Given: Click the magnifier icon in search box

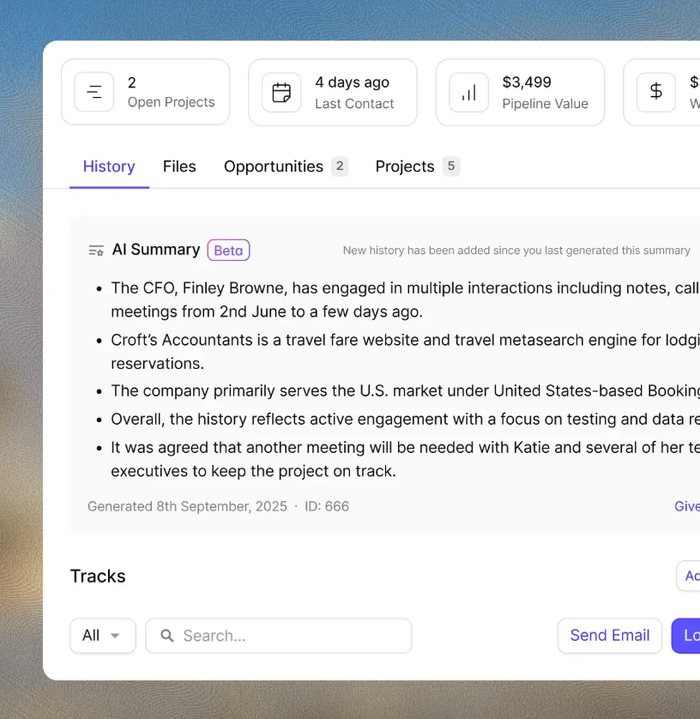Looking at the screenshot, I should point(167,636).
